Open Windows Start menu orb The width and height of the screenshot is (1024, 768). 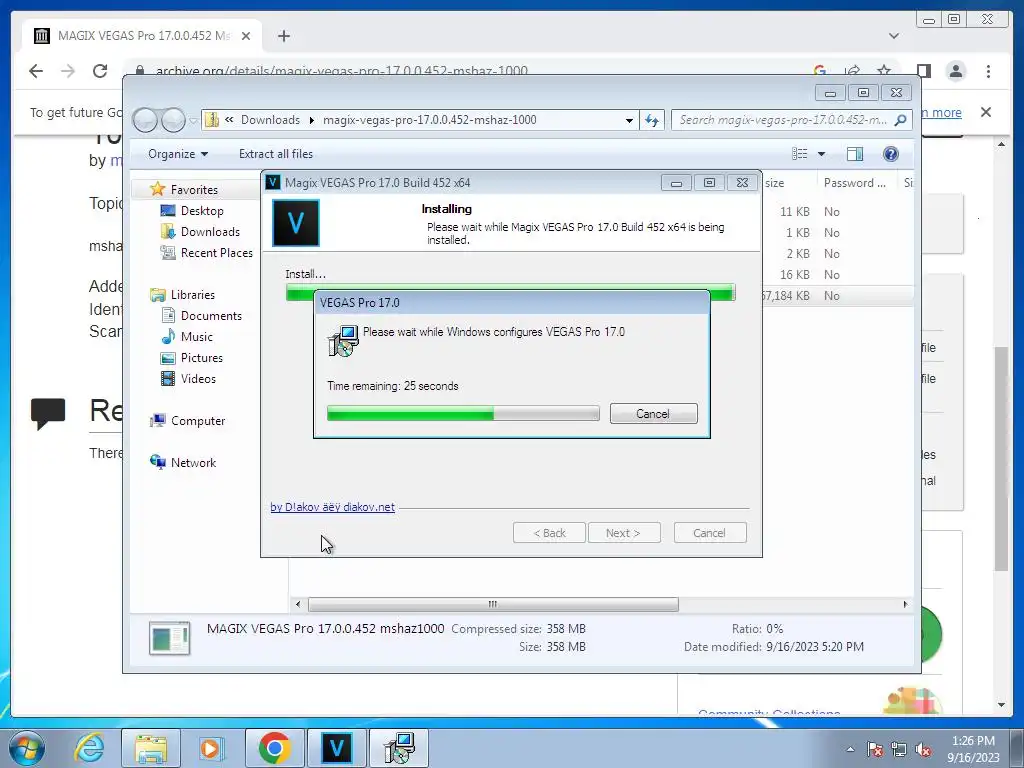coord(26,748)
